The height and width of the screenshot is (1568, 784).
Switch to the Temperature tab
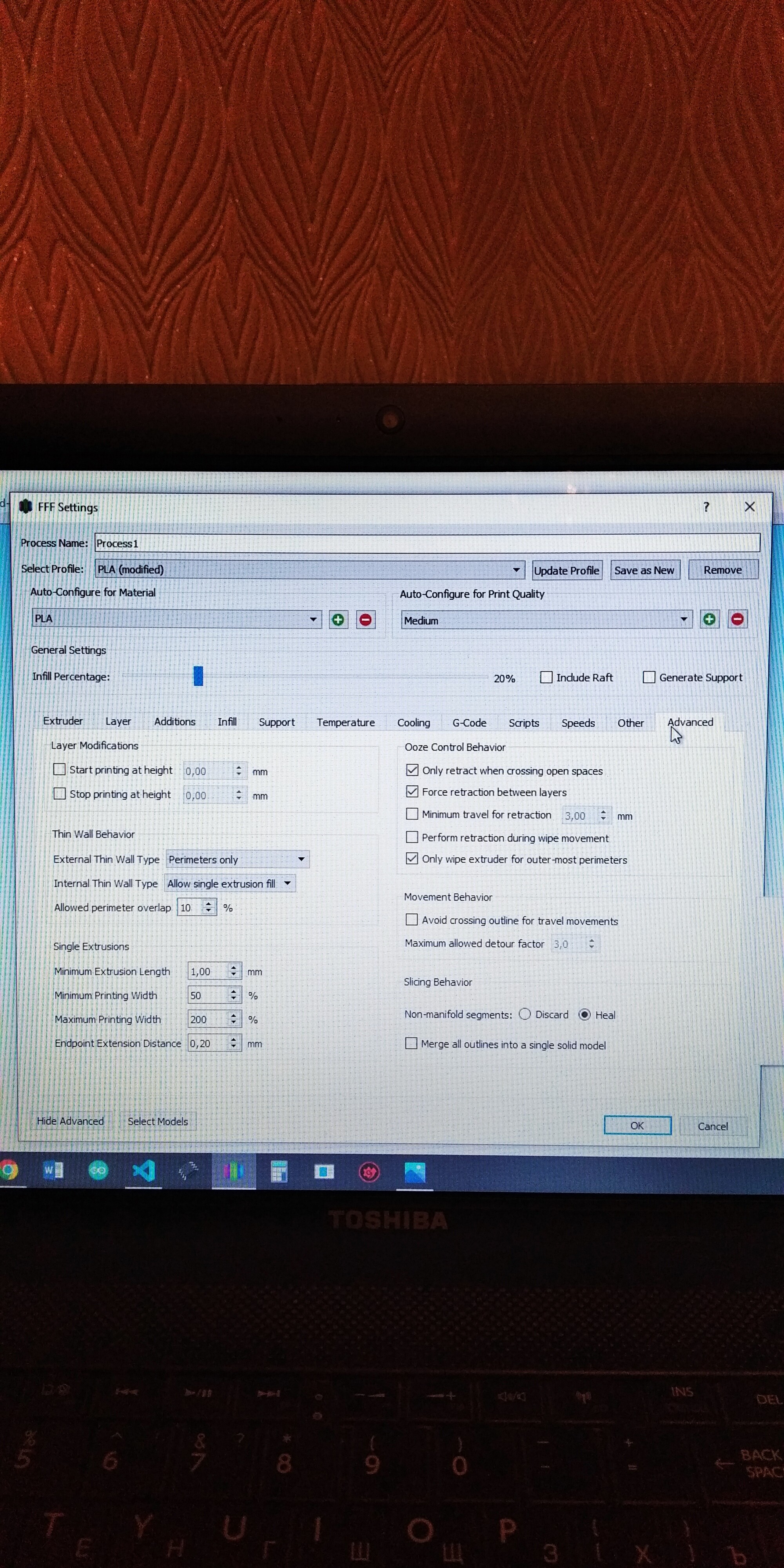click(x=346, y=722)
